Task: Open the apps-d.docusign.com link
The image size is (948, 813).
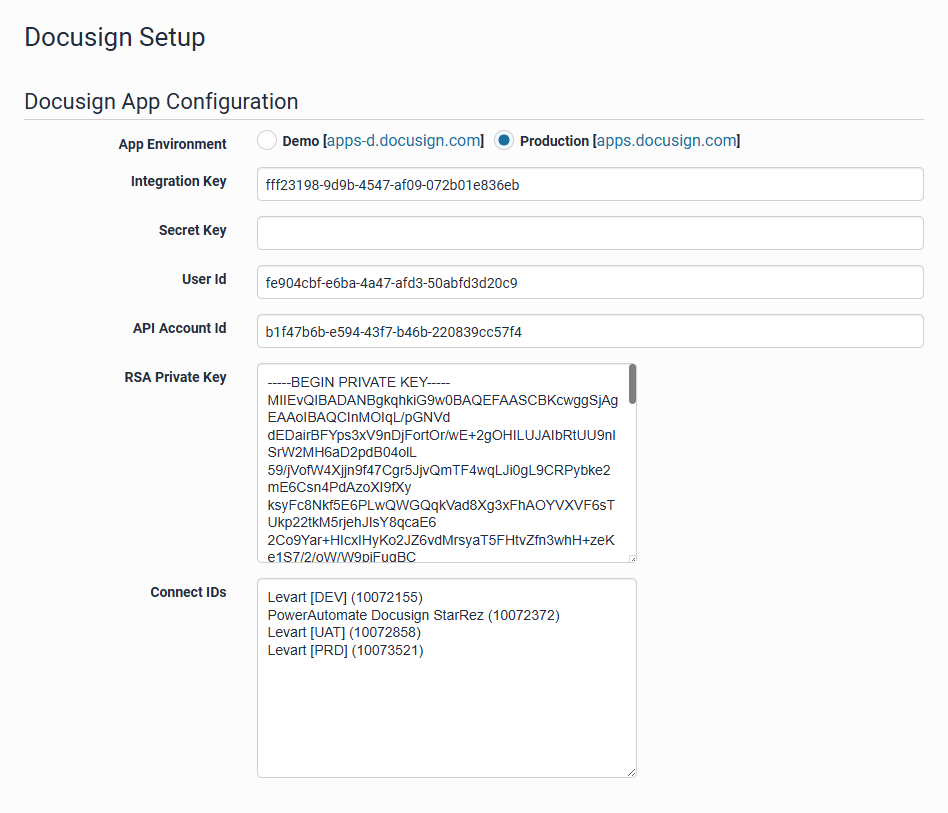Action: pos(404,141)
